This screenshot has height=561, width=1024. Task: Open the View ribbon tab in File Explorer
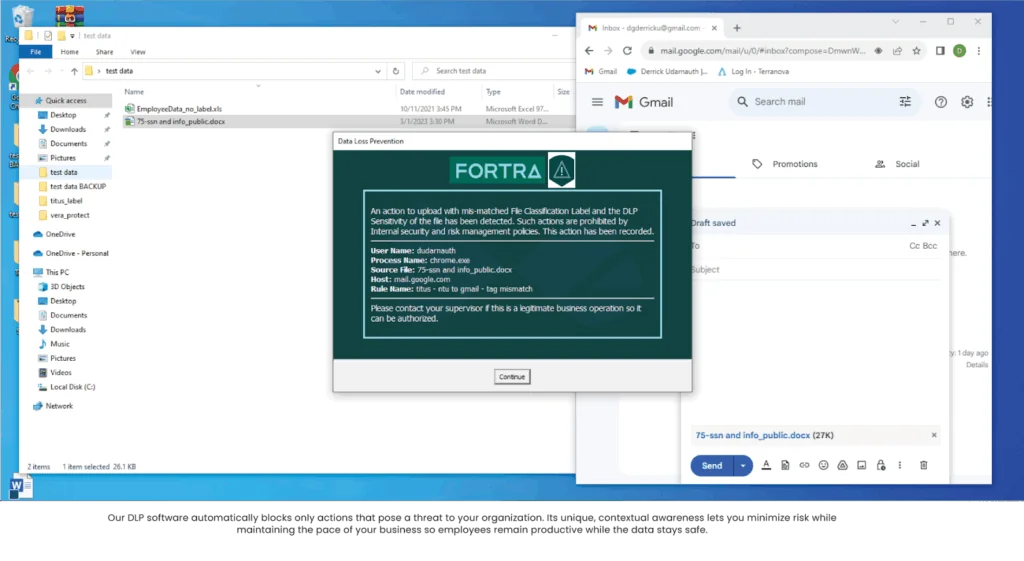(x=138, y=52)
